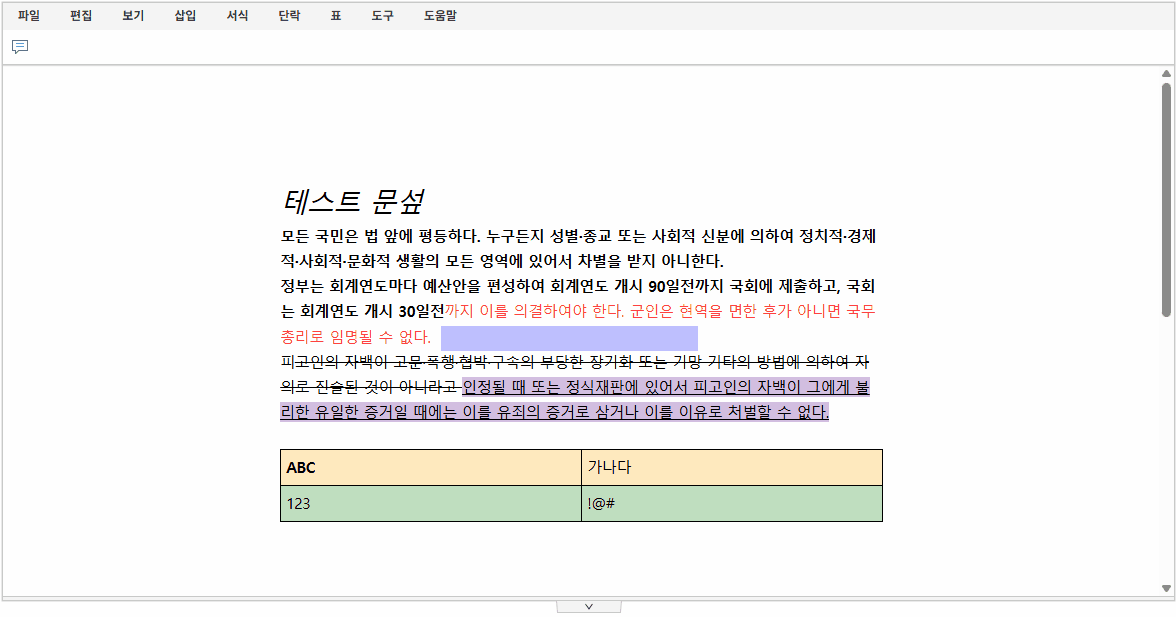Image resolution: width=1176 pixels, height=617 pixels.
Task: Open the 삽입 menu
Action: tap(183, 15)
